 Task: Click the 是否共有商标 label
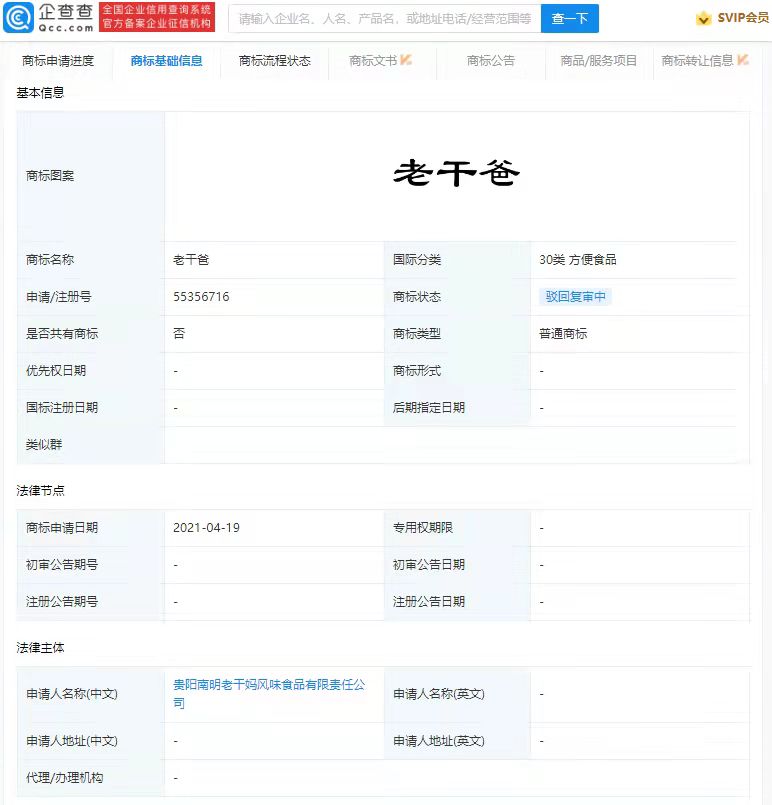tap(62, 334)
